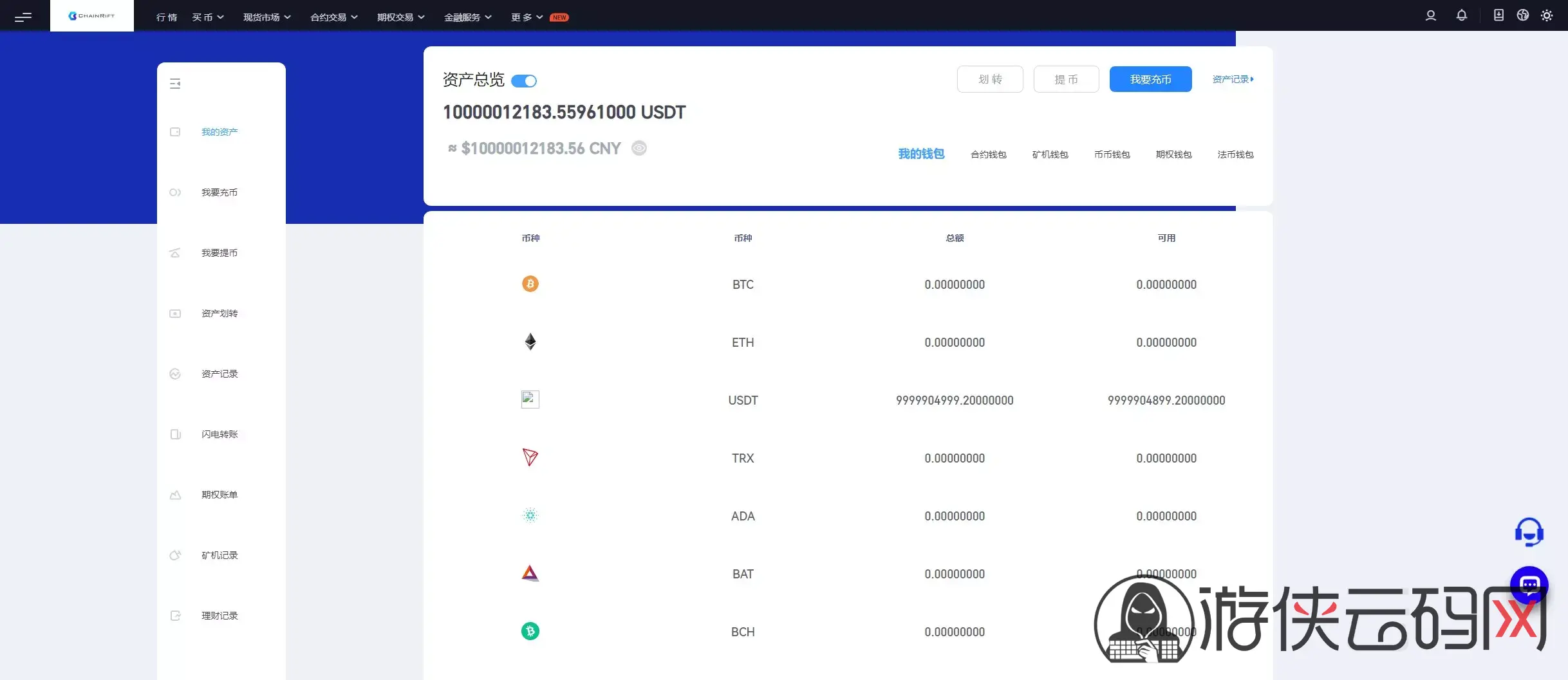Select 我要提币 in the sidebar
Image resolution: width=1568 pixels, height=680 pixels.
[219, 253]
